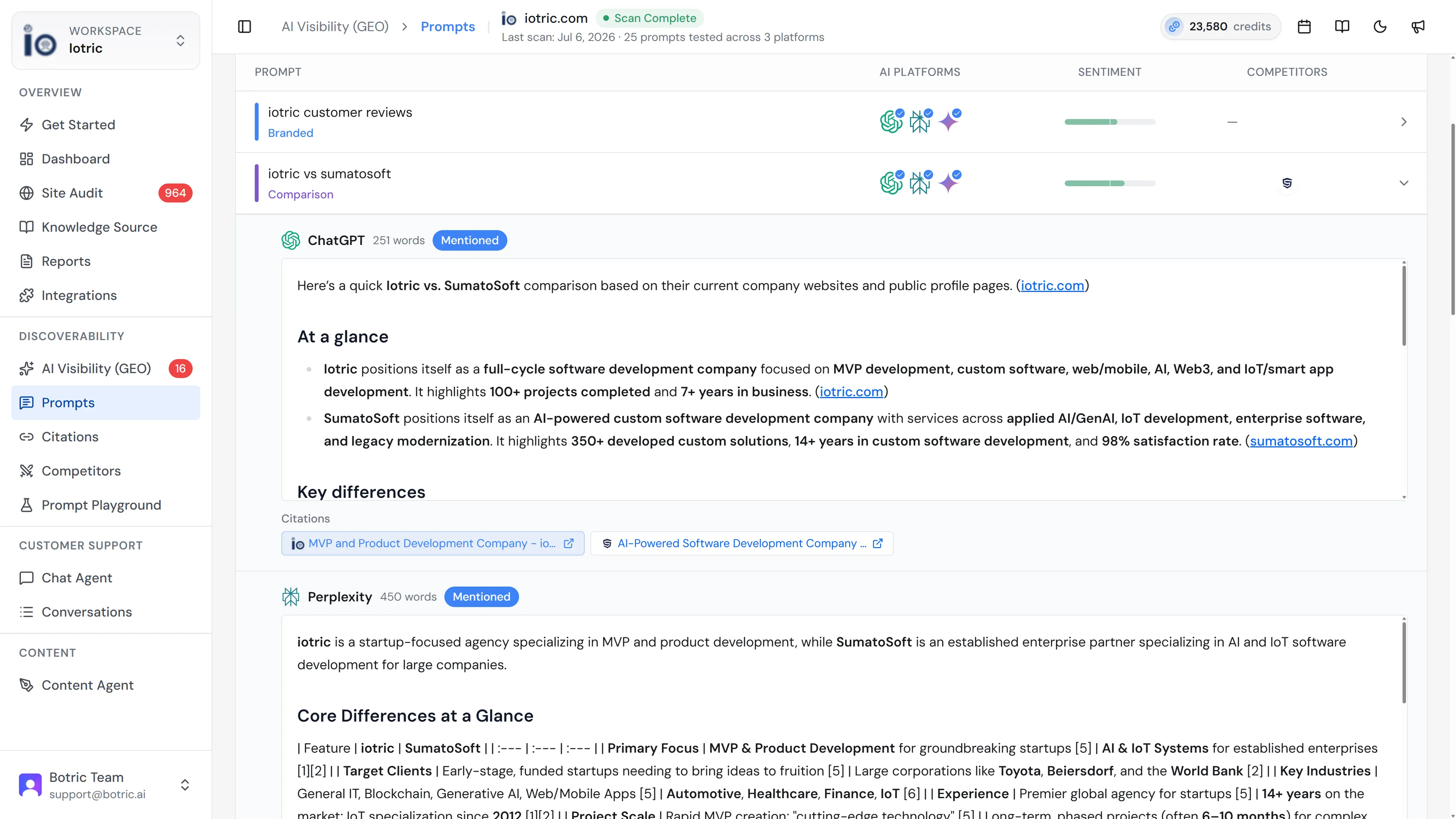Click ChatGPT icon in customer reviews row
The width and height of the screenshot is (1456, 819).
coord(891,121)
